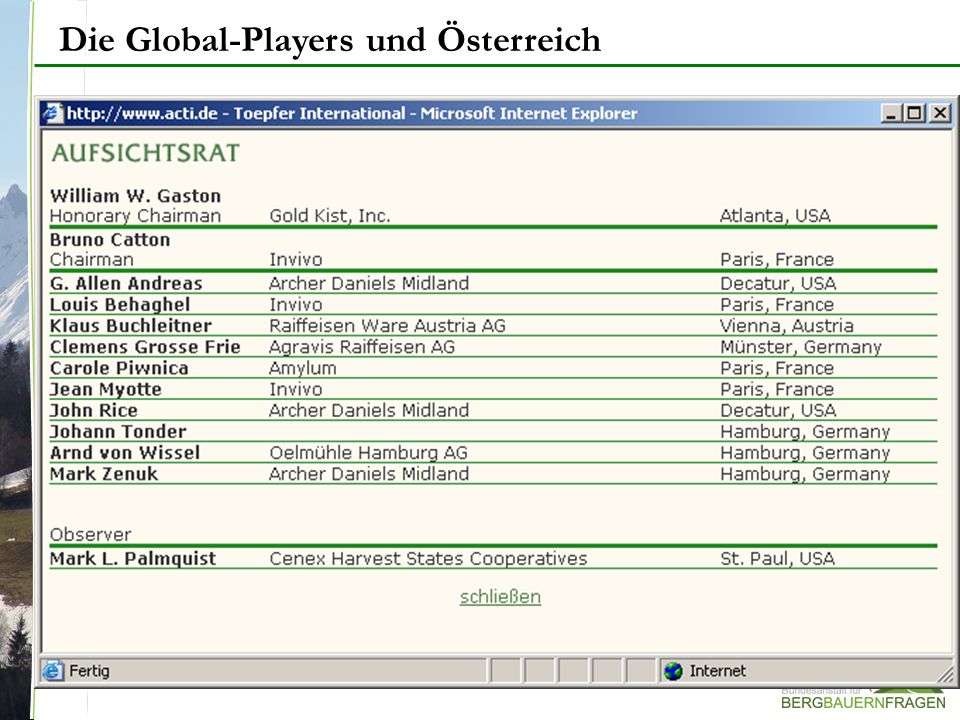Select the name G. Allen Andreas
The image size is (960, 720).
coord(126,283)
